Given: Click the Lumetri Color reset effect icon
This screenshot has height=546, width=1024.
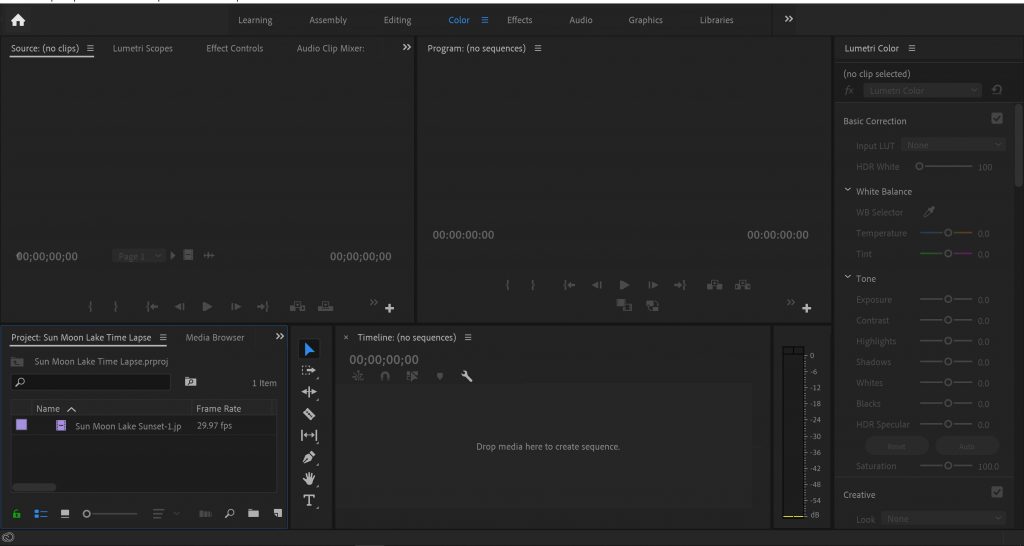Looking at the screenshot, I should (x=997, y=90).
